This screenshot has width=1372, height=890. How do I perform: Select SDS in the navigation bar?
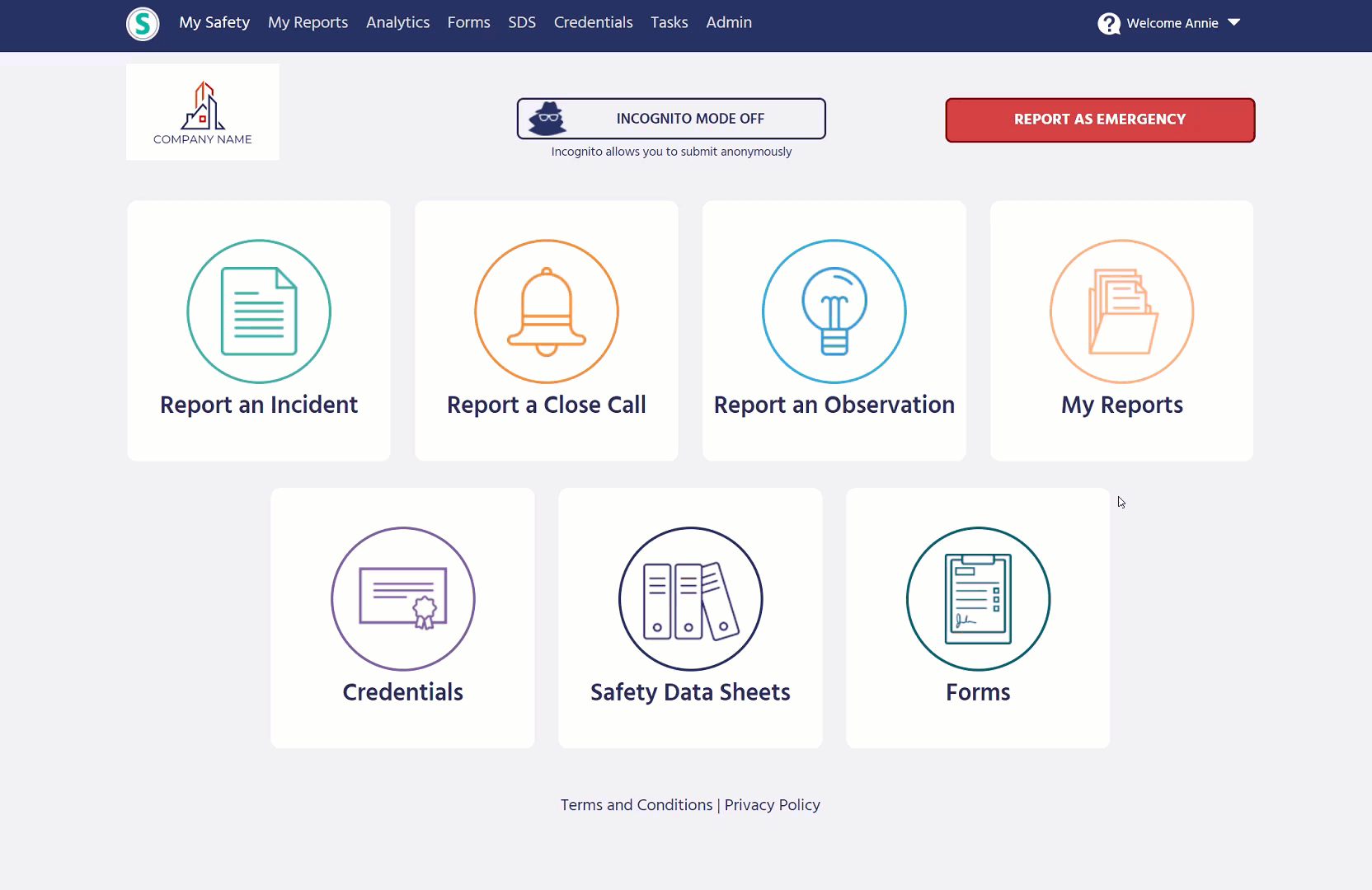522,23
